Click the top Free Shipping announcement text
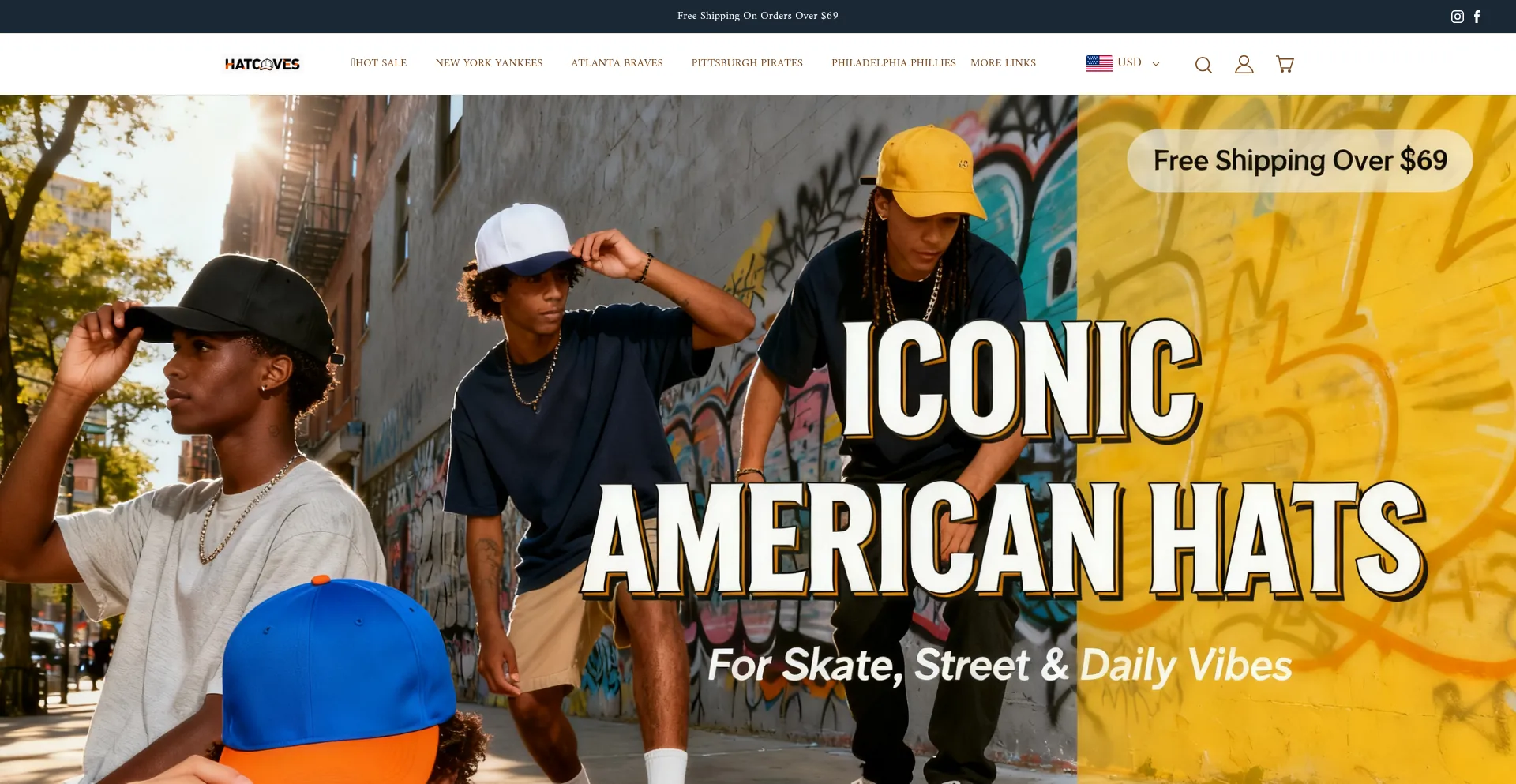Screen dimensions: 1516x784 point(758,16)
